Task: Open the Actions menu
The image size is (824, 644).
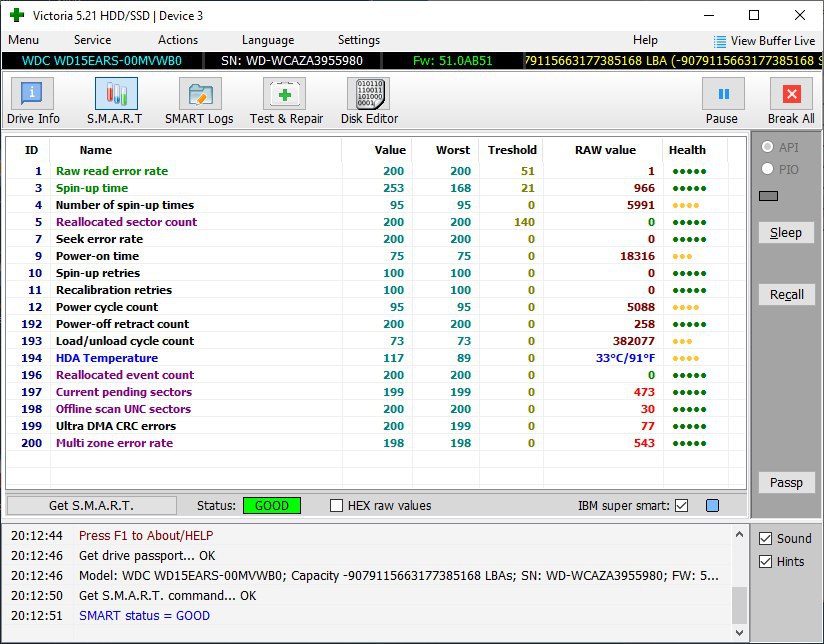Action: pos(178,40)
